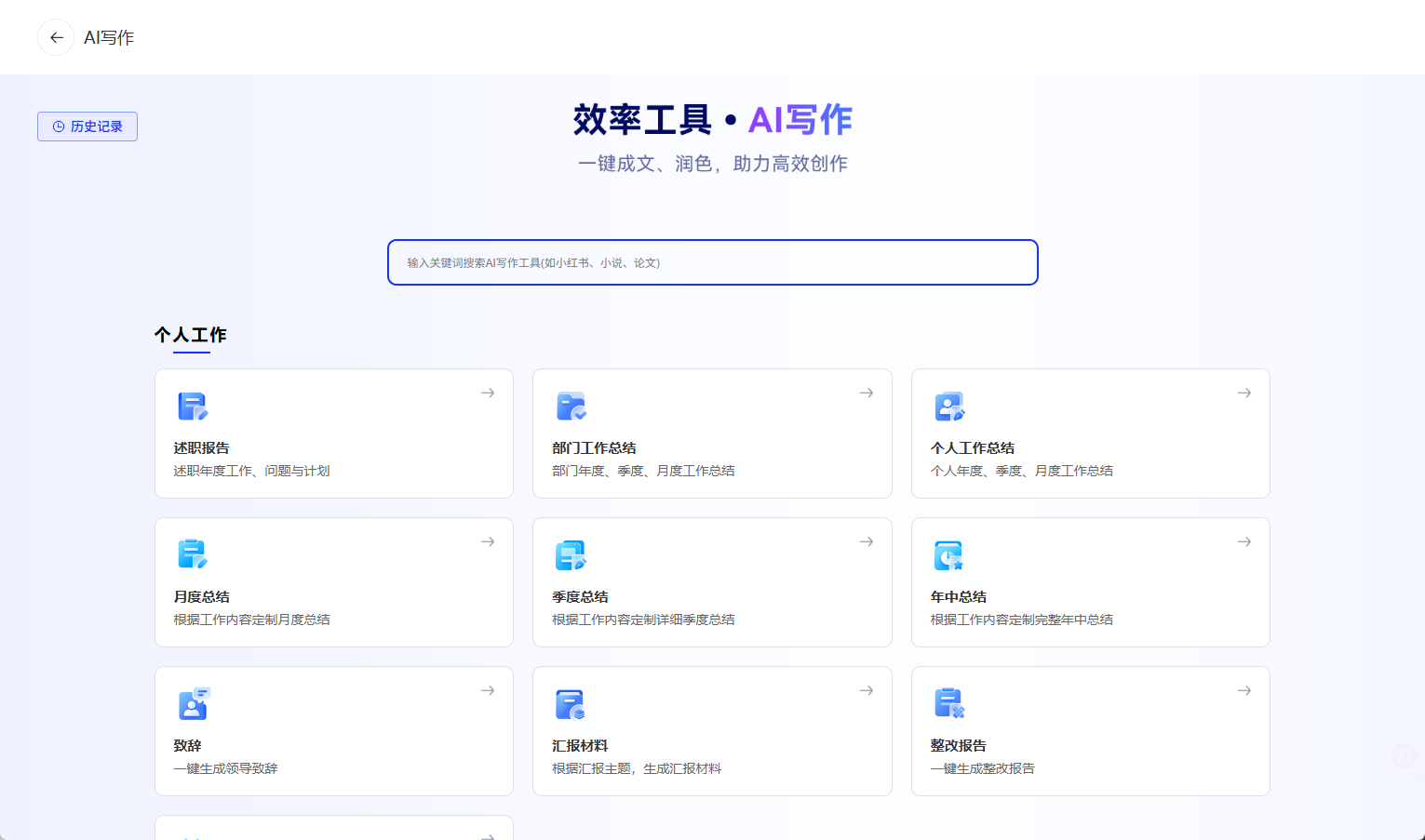Go back using the arrow button

pos(56,37)
